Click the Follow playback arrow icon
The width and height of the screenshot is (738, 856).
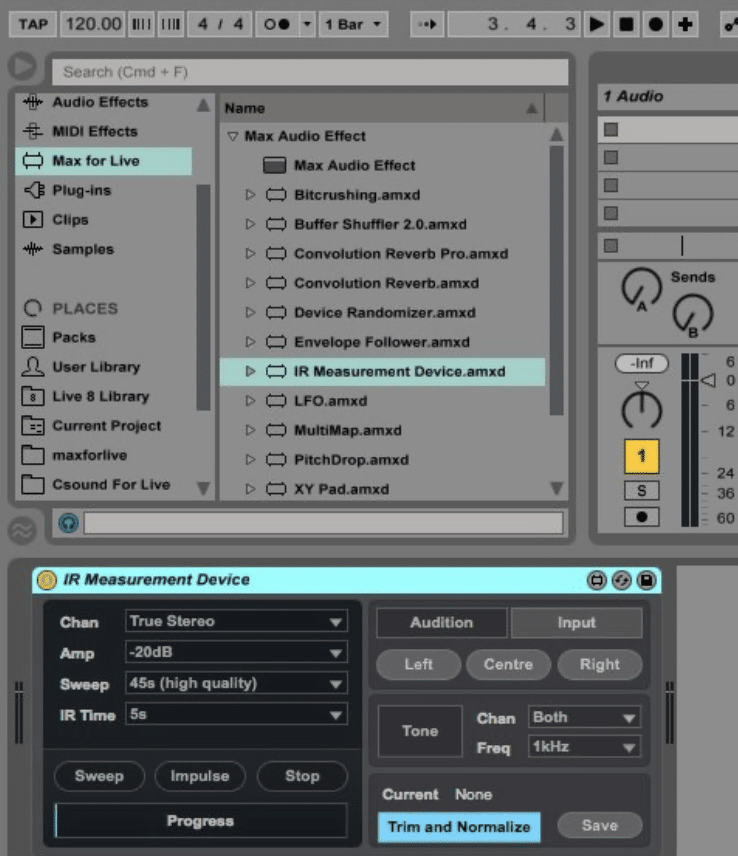427,24
